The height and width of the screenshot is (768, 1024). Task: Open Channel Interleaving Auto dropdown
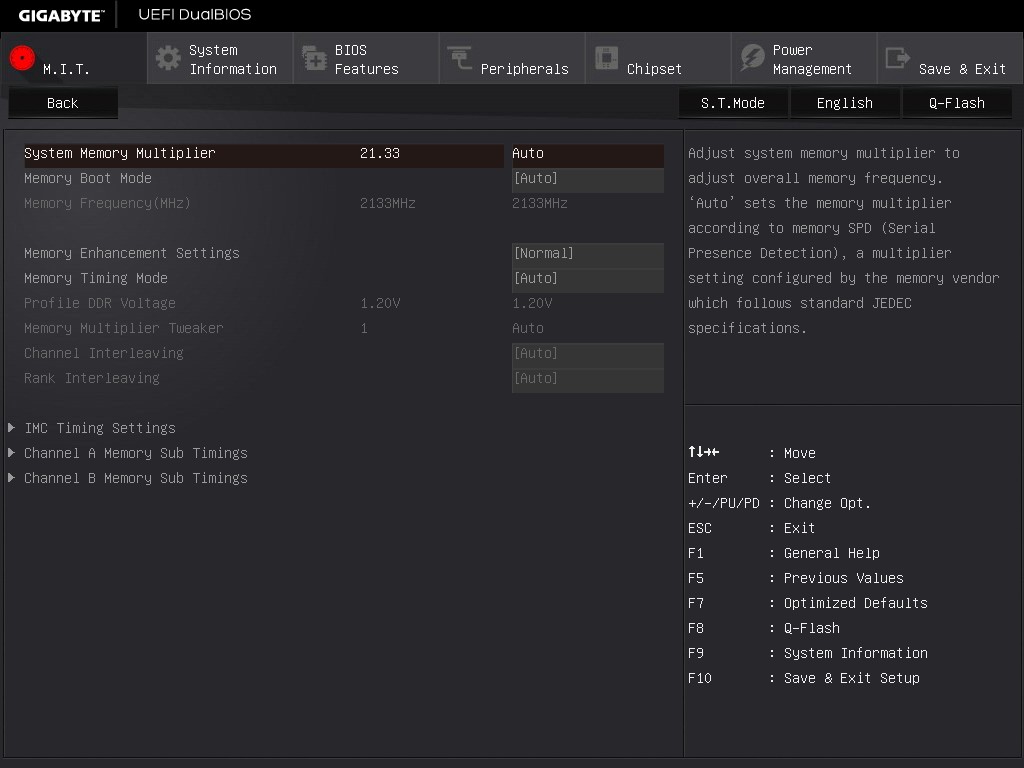pos(588,353)
